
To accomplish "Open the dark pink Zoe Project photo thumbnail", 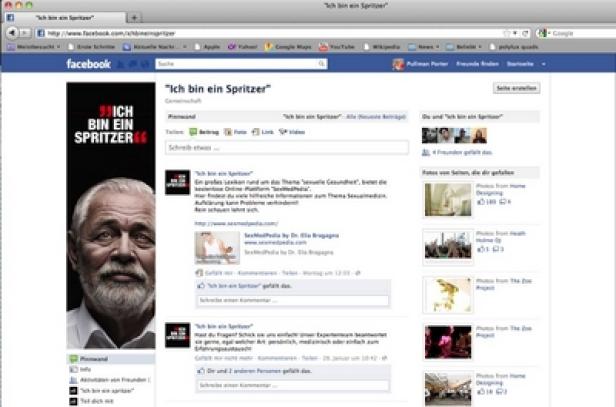I will [448, 342].
